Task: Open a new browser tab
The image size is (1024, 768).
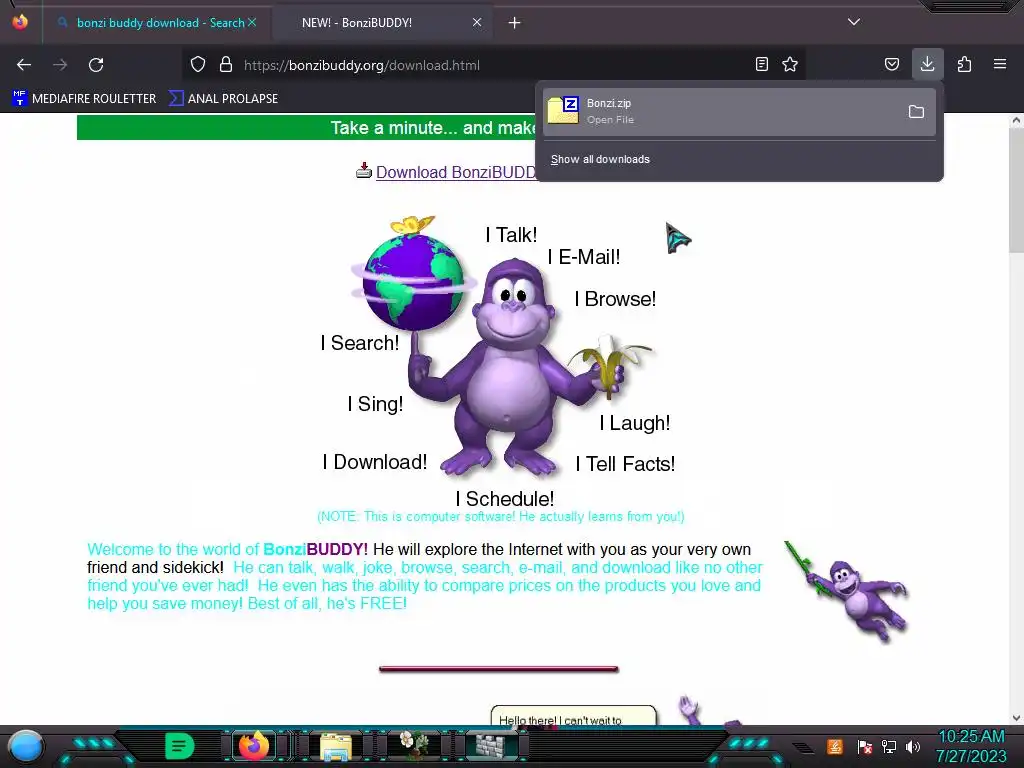Action: [515, 23]
